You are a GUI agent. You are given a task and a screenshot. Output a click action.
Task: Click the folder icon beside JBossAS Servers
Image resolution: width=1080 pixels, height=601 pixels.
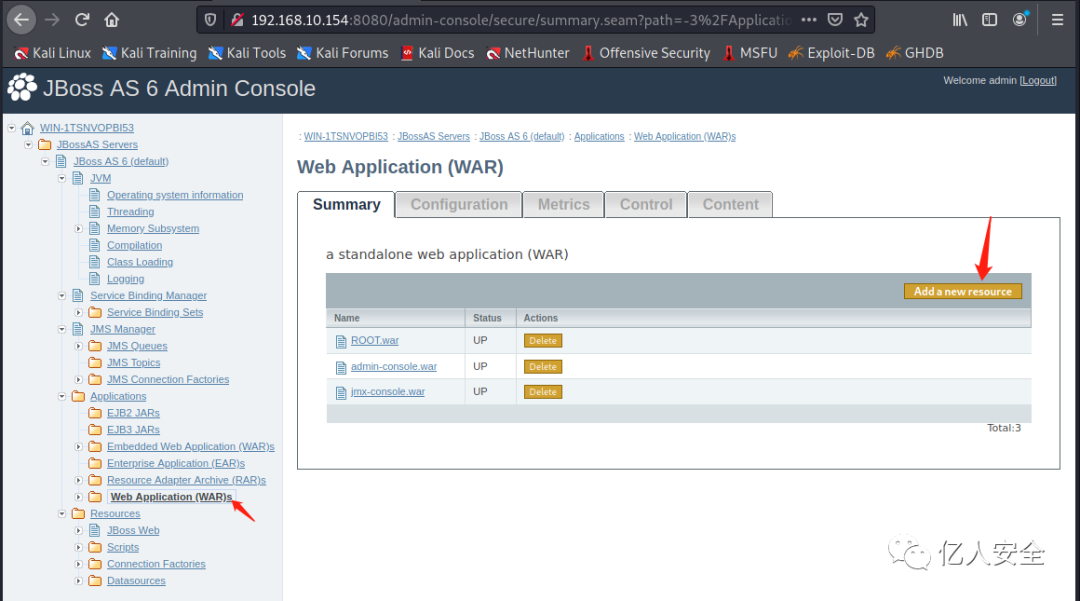click(x=45, y=145)
